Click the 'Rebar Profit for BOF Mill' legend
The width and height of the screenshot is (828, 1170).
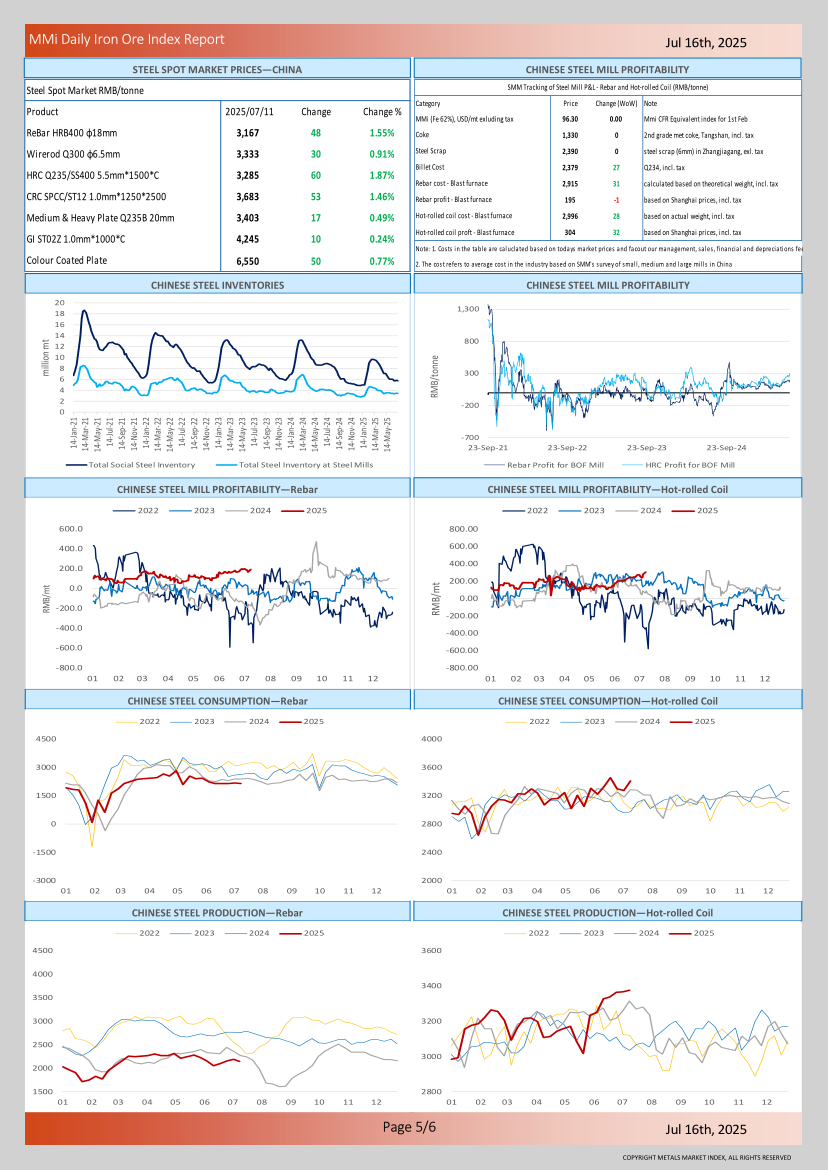(x=545, y=465)
